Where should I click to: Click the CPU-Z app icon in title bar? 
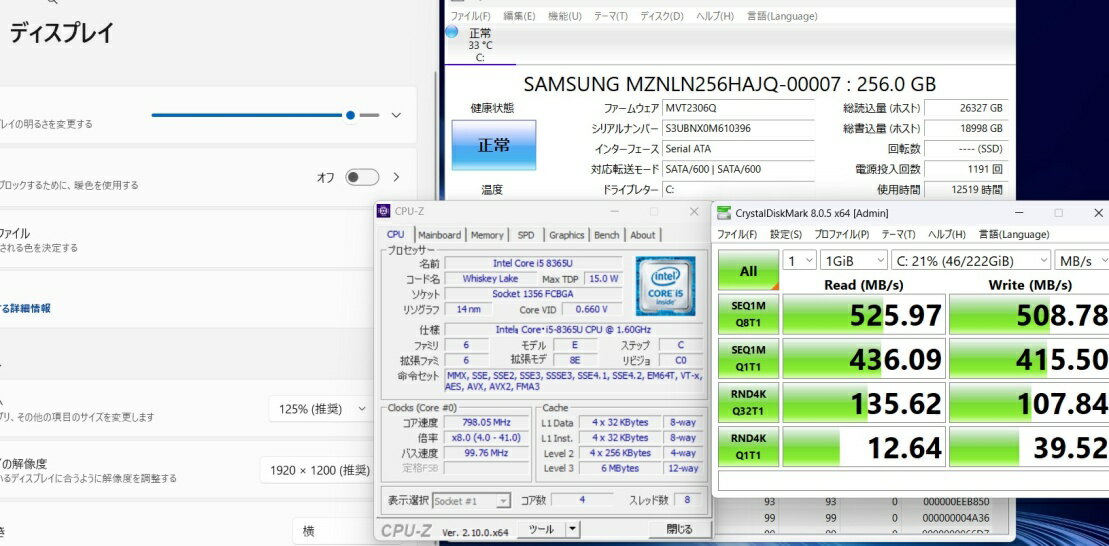point(384,211)
